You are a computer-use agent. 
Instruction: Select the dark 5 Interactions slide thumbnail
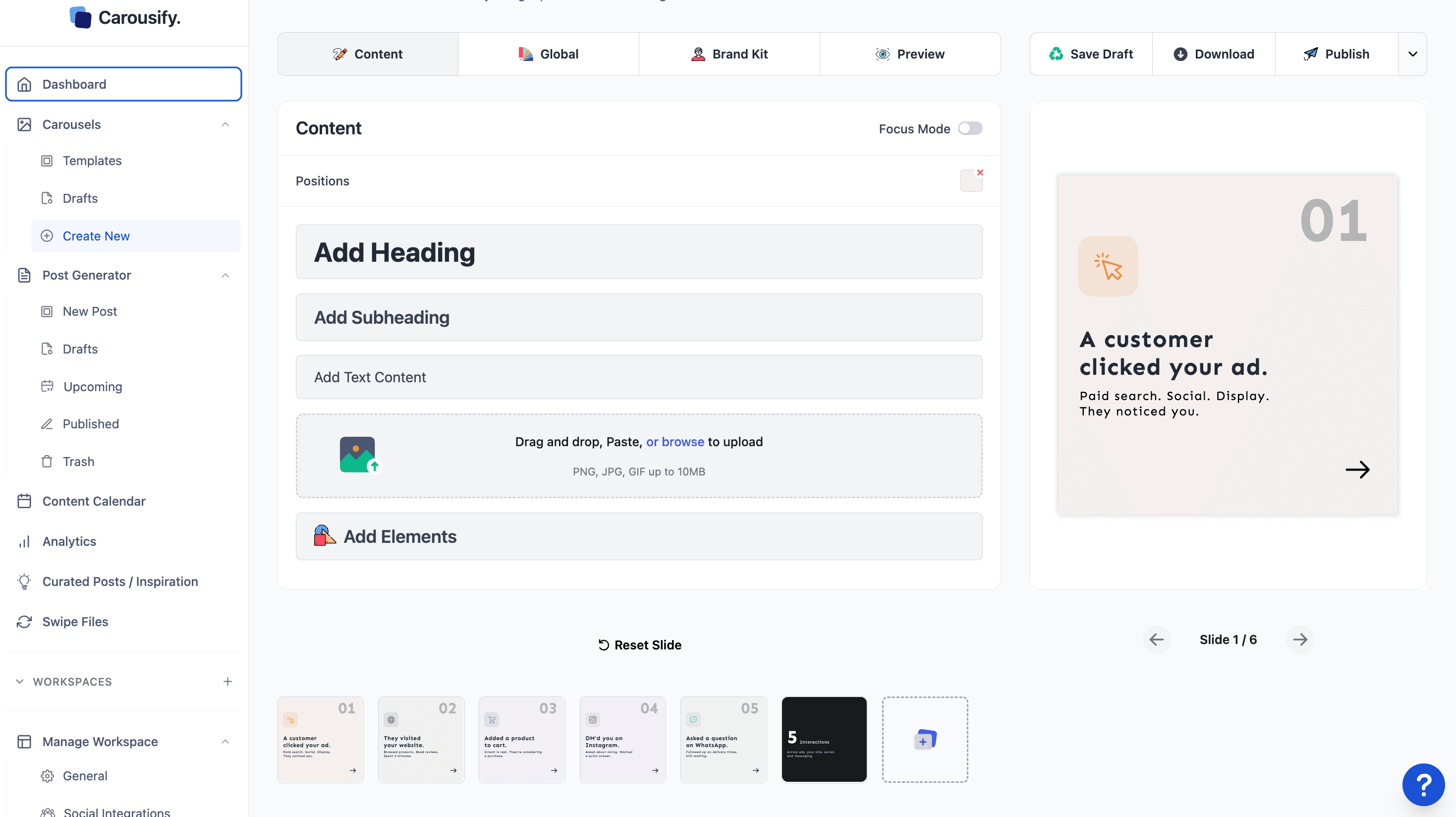coord(824,740)
